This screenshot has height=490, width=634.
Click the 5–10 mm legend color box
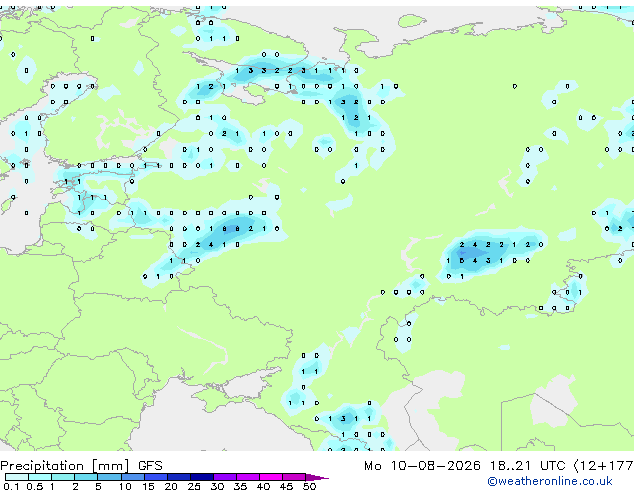tap(109, 477)
